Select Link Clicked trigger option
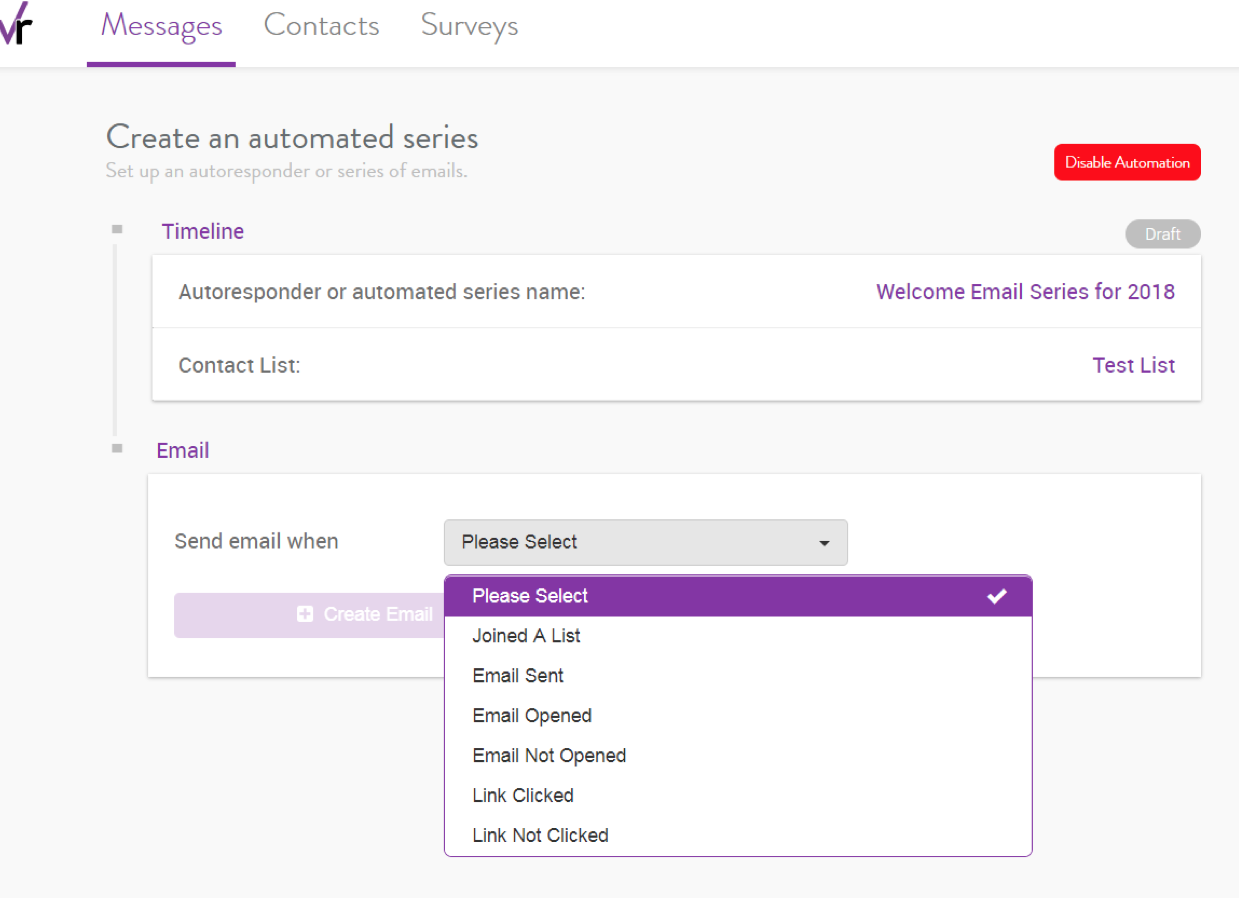This screenshot has height=898, width=1239. 522,795
